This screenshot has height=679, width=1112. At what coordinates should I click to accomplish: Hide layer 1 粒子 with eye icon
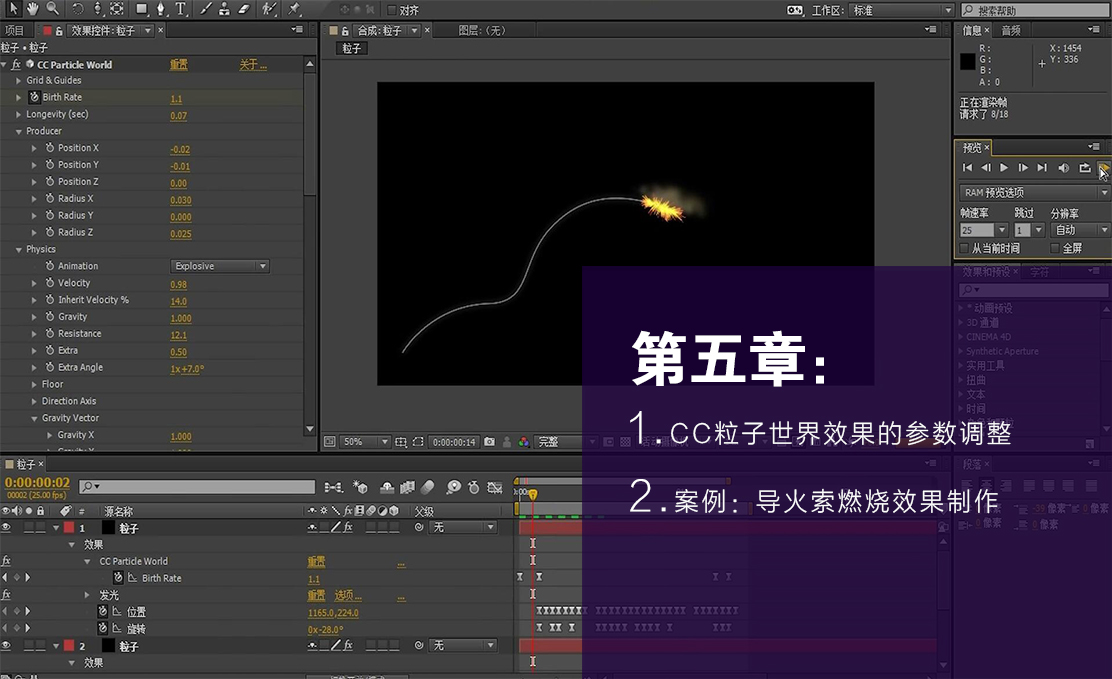[x=6, y=527]
